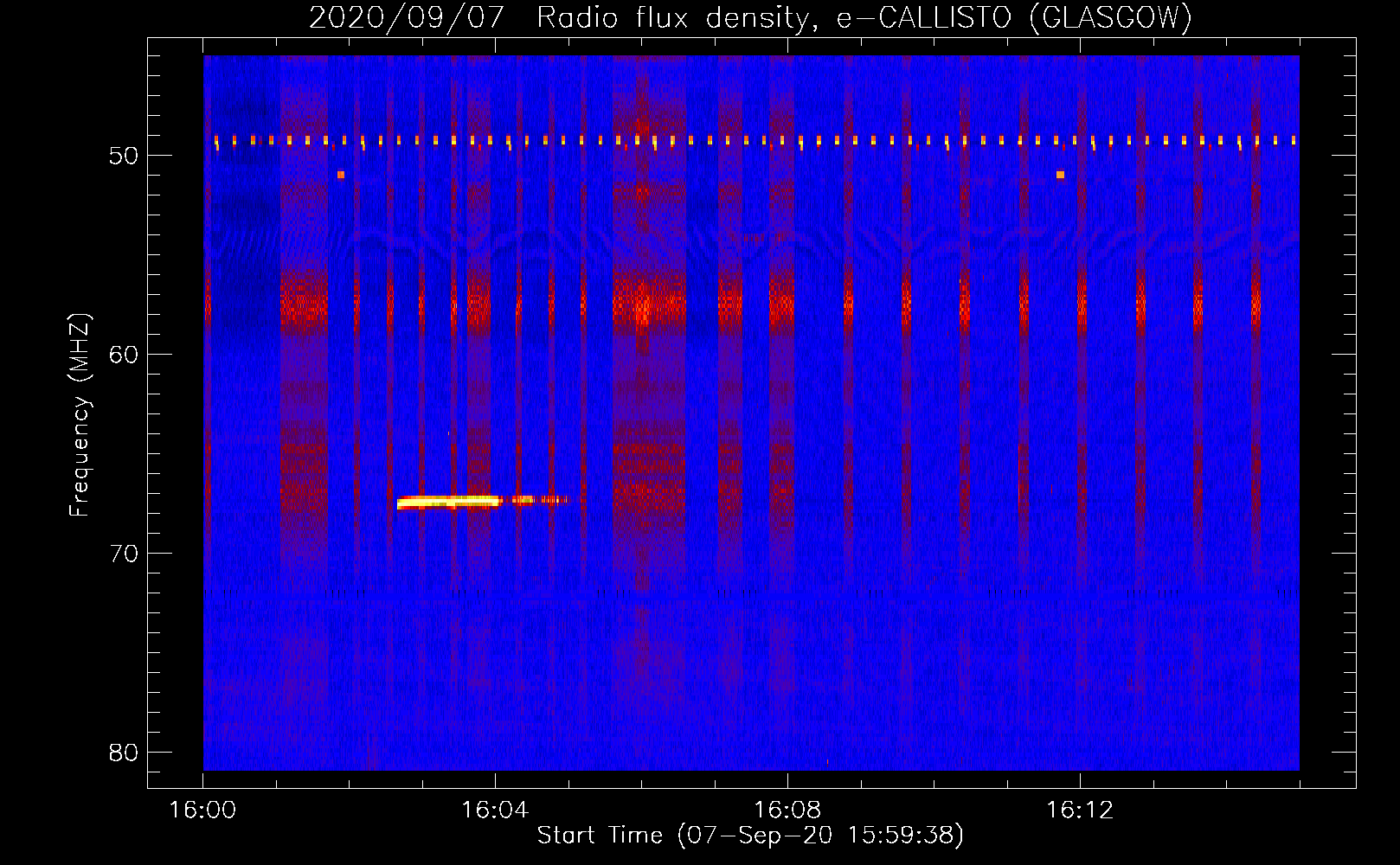Click the orange dot near 51 MHz before 16:12
Viewport: 1400px width, 865px height.
click(x=1060, y=175)
